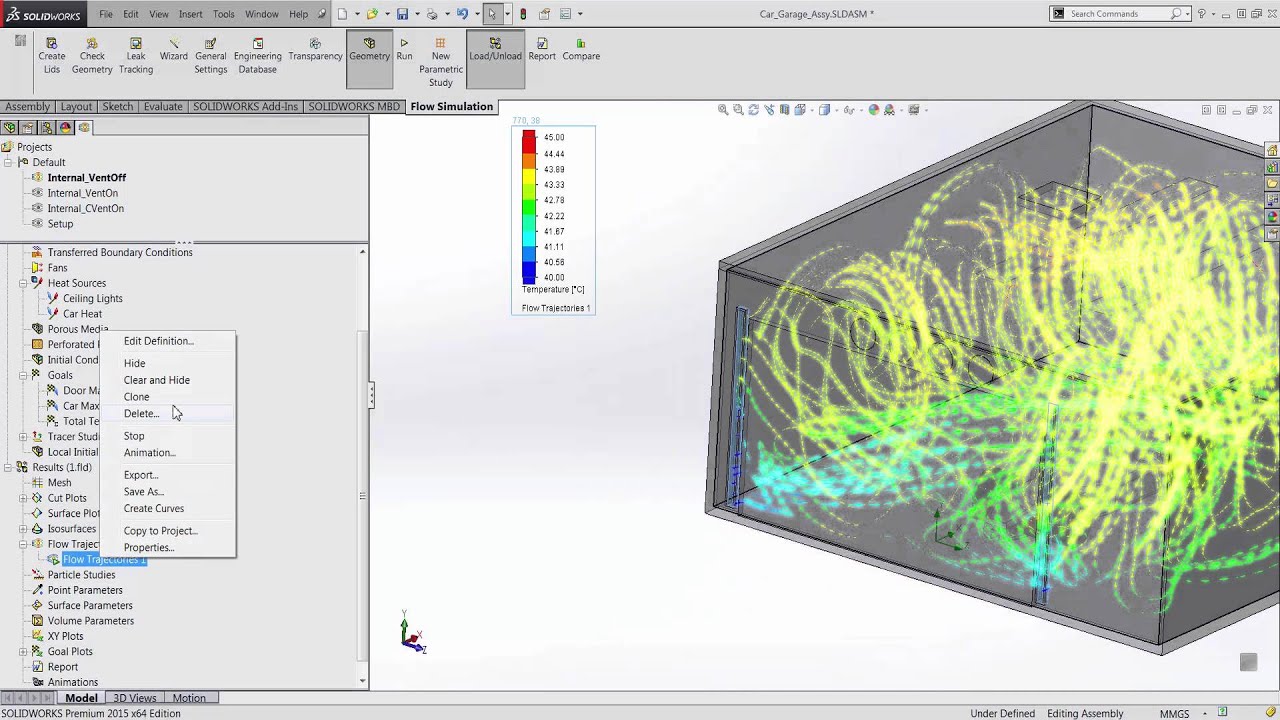Screen dimensions: 1280x720
Task: Select Properties in the context menu
Action: [149, 548]
